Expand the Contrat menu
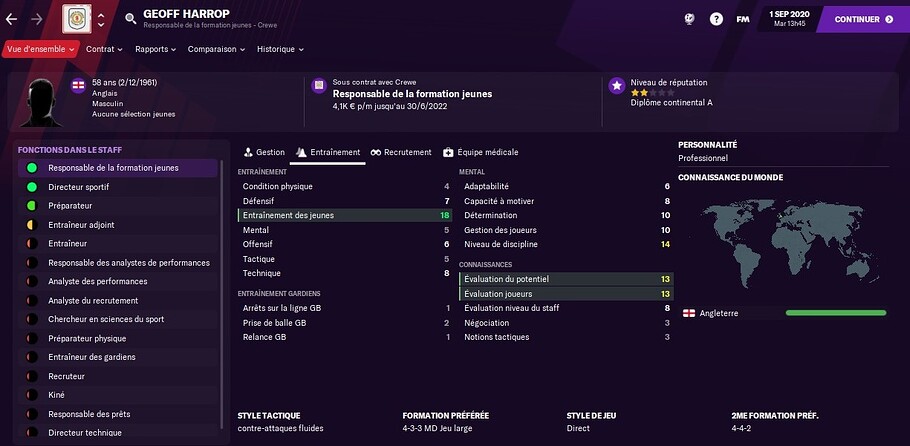The image size is (910, 446). 104,48
